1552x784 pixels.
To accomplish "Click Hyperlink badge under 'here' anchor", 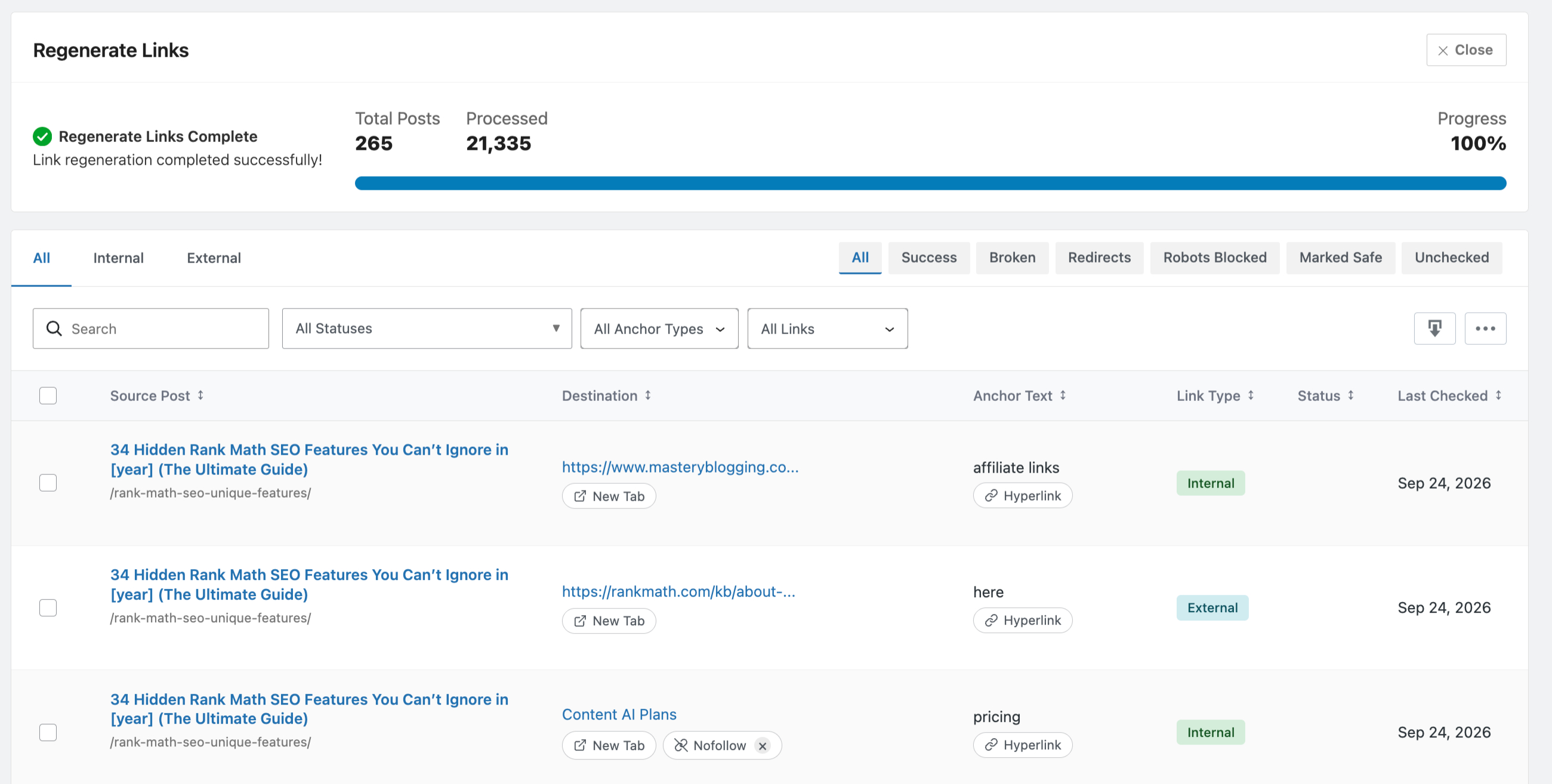I will pyautogui.click(x=1022, y=620).
